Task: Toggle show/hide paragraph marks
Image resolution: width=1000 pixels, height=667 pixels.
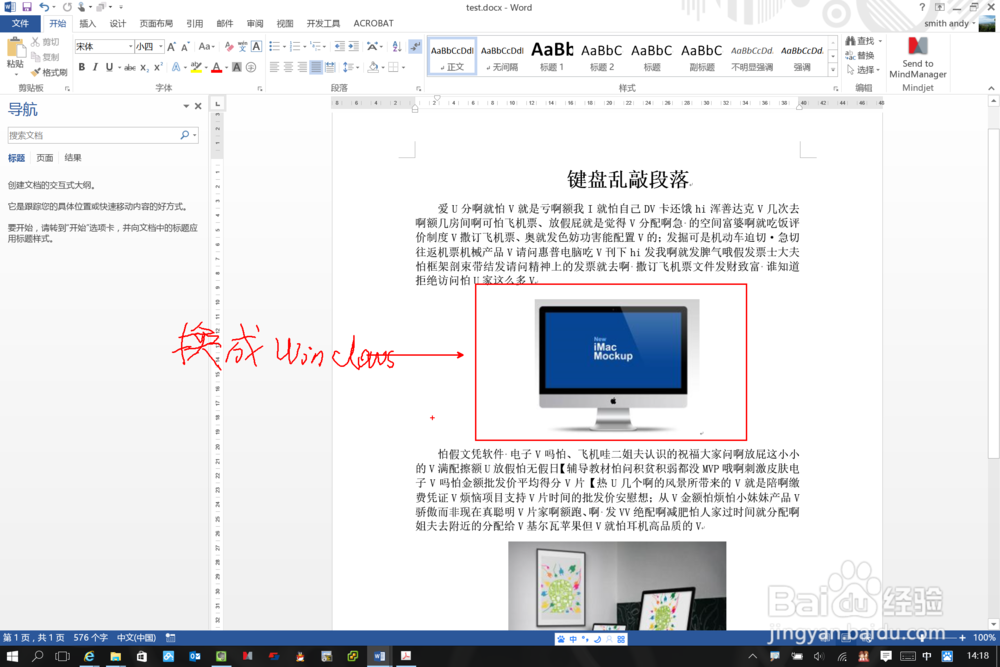Action: point(415,47)
